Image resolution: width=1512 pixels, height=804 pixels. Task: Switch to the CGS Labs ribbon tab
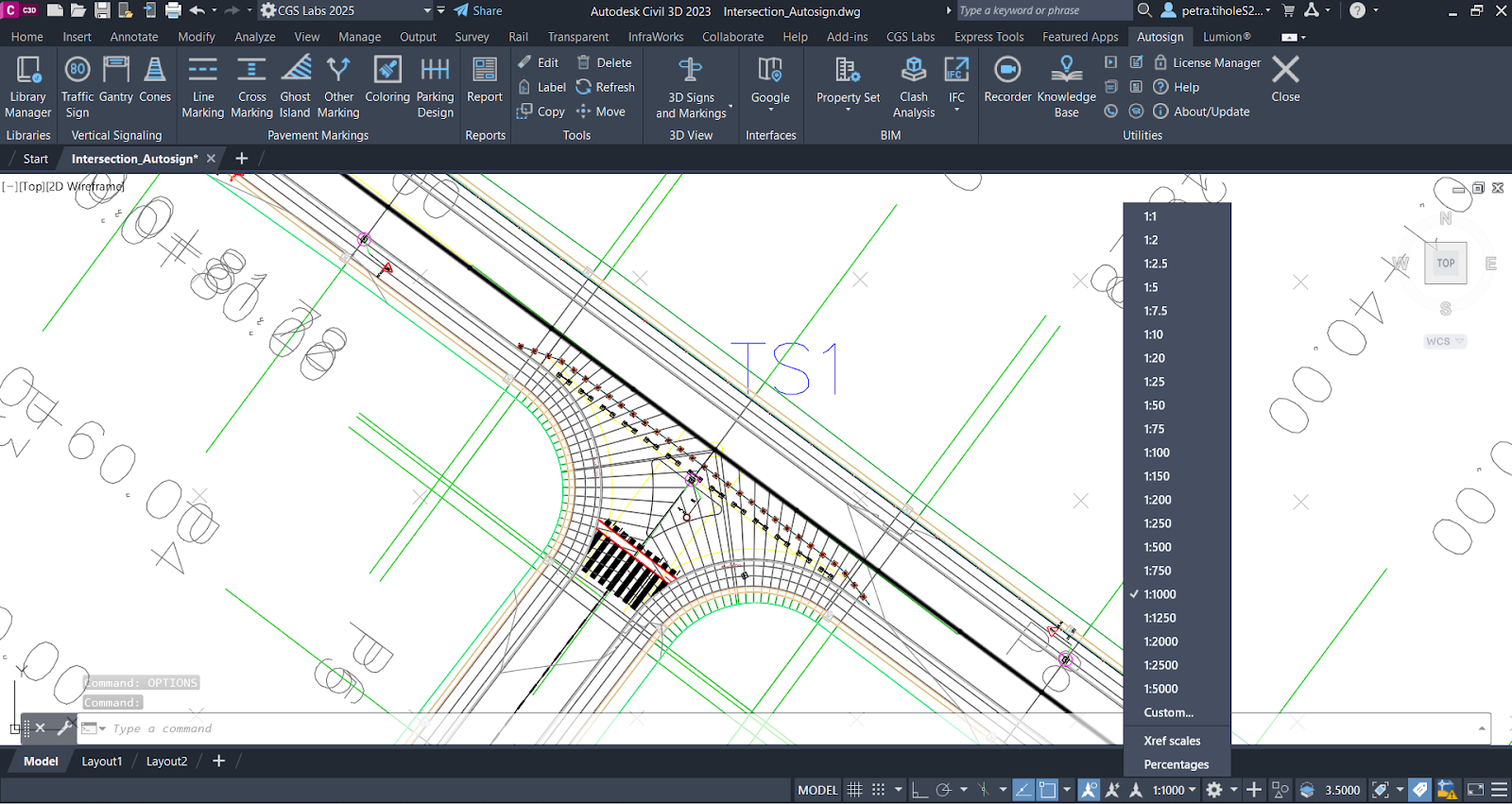coord(910,37)
